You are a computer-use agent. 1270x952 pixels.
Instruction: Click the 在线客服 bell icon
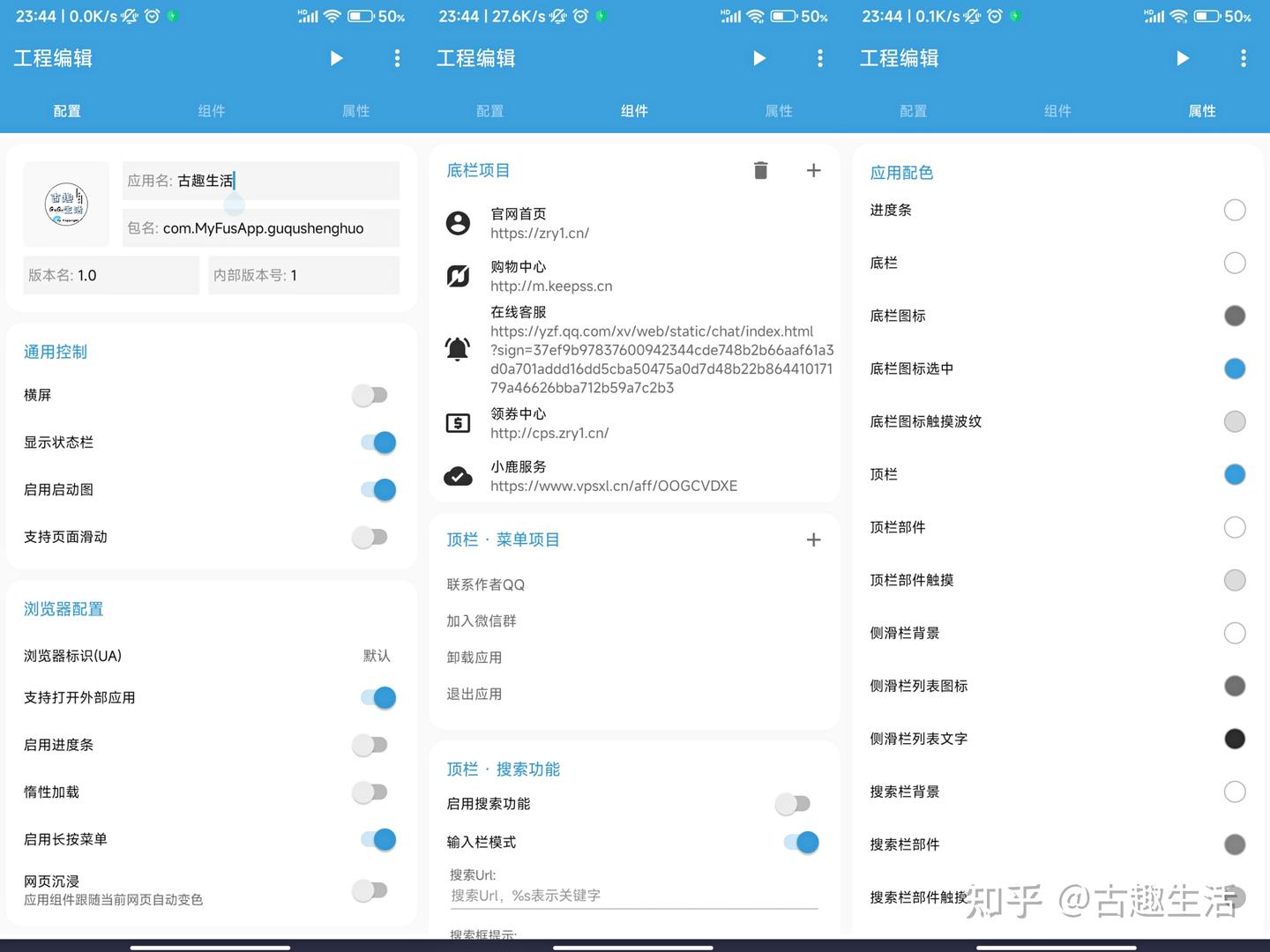458,349
